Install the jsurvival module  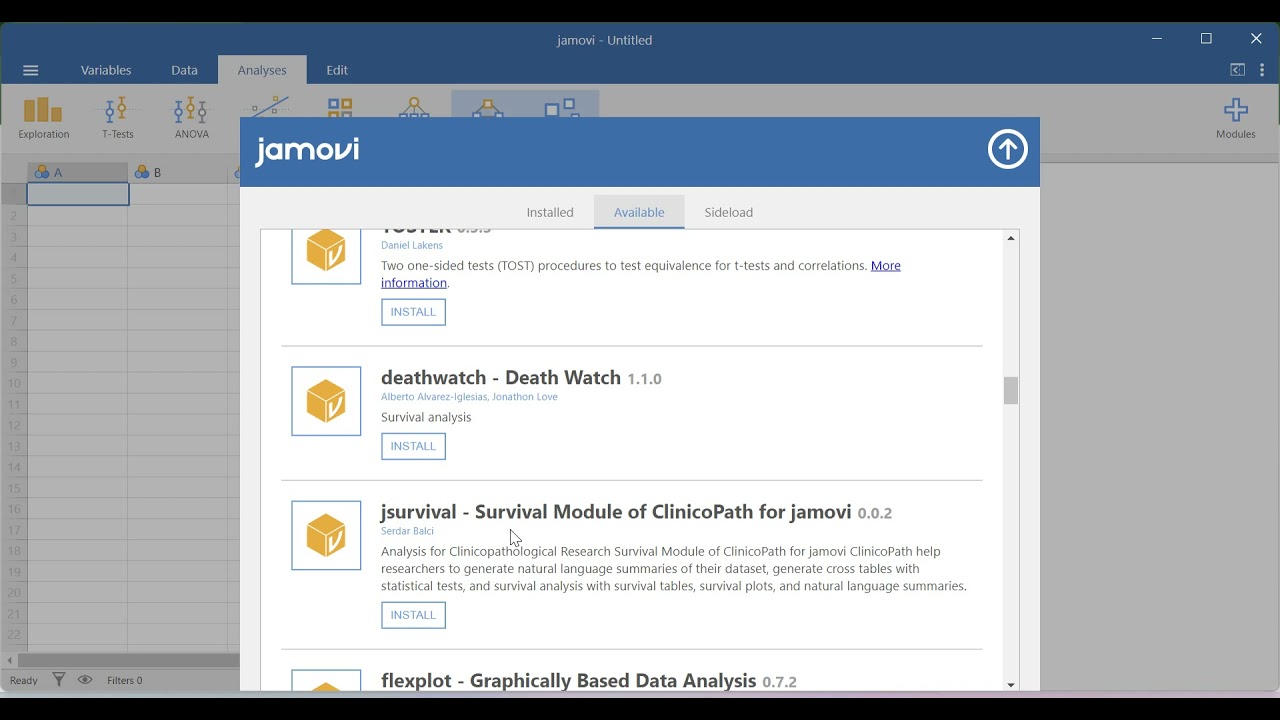tap(413, 615)
